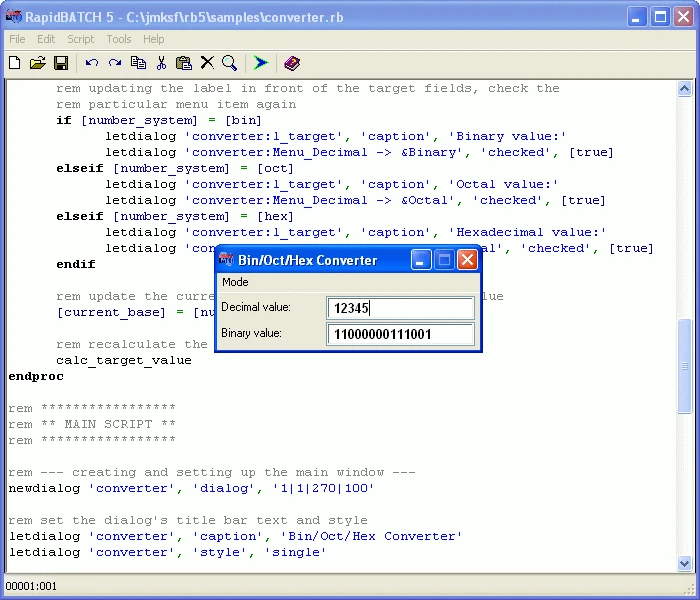The width and height of the screenshot is (700, 600).
Task: Click the Converter dialog title bar icon
Action: pyautogui.click(x=226, y=260)
